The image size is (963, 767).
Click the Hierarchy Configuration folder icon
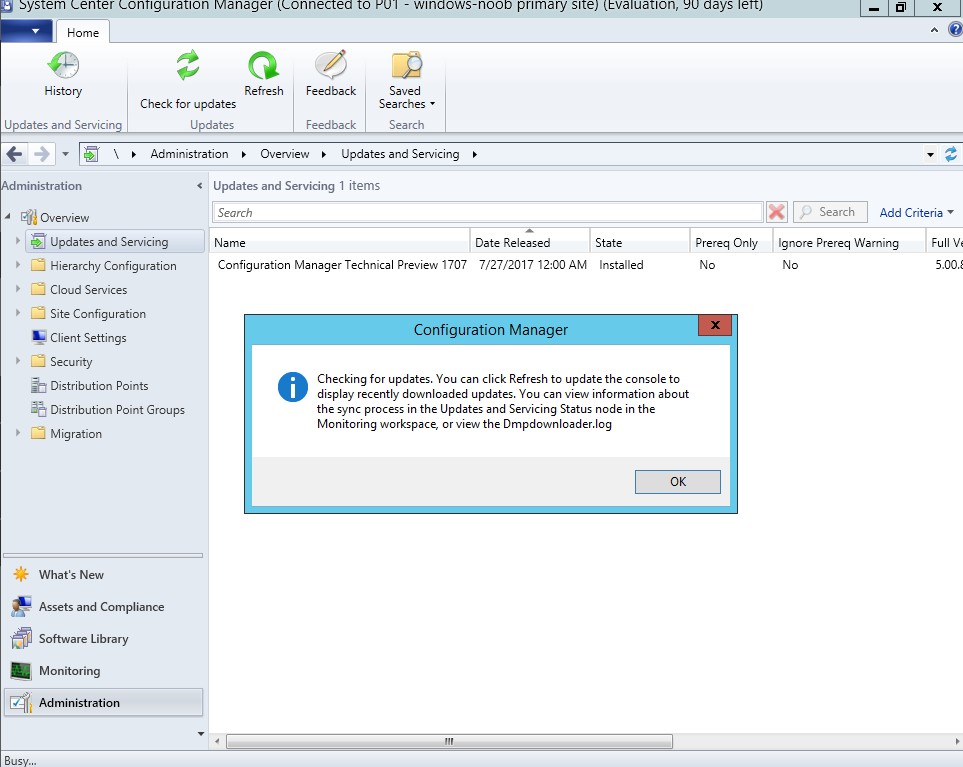pos(38,265)
